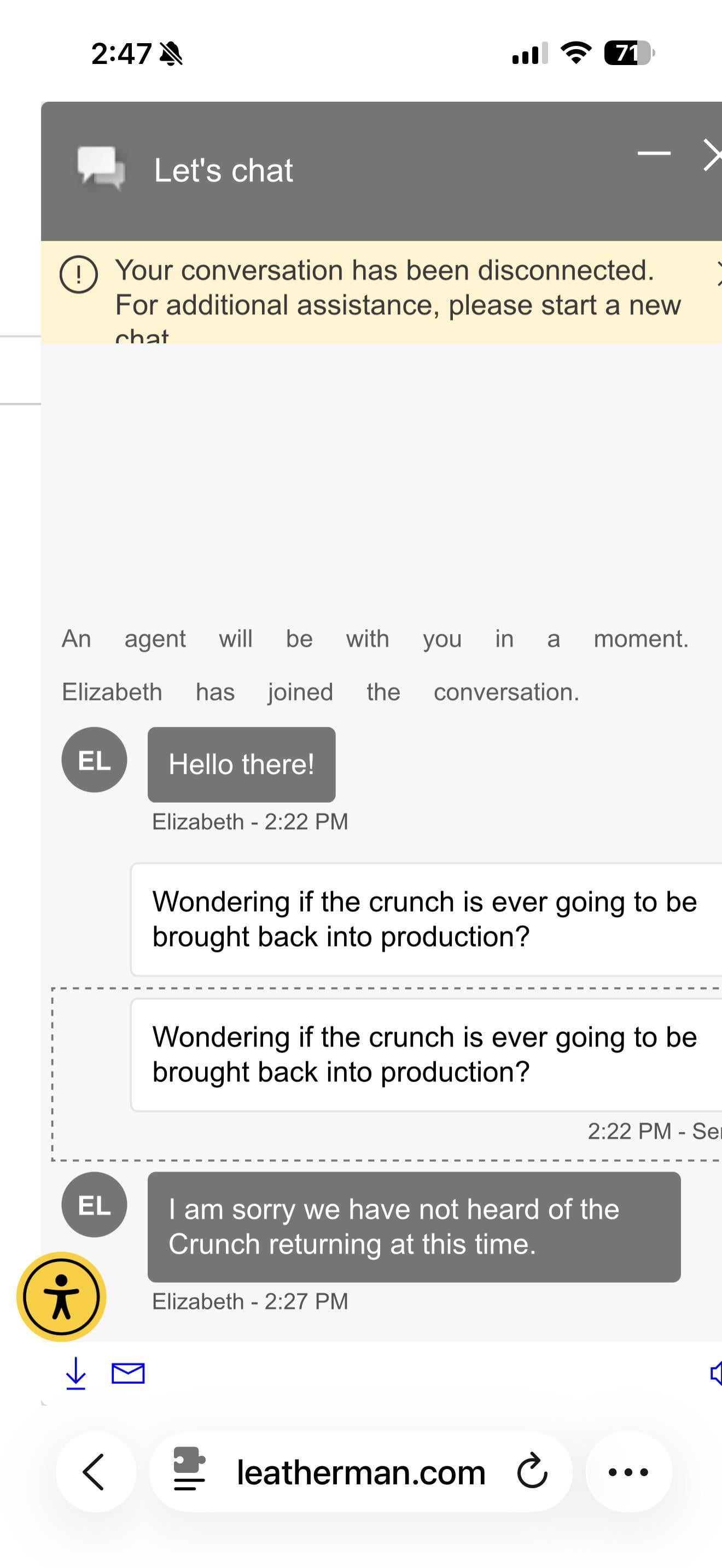This screenshot has height=1568, width=722.
Task: Tap the disconnected warning info icon
Action: (79, 274)
